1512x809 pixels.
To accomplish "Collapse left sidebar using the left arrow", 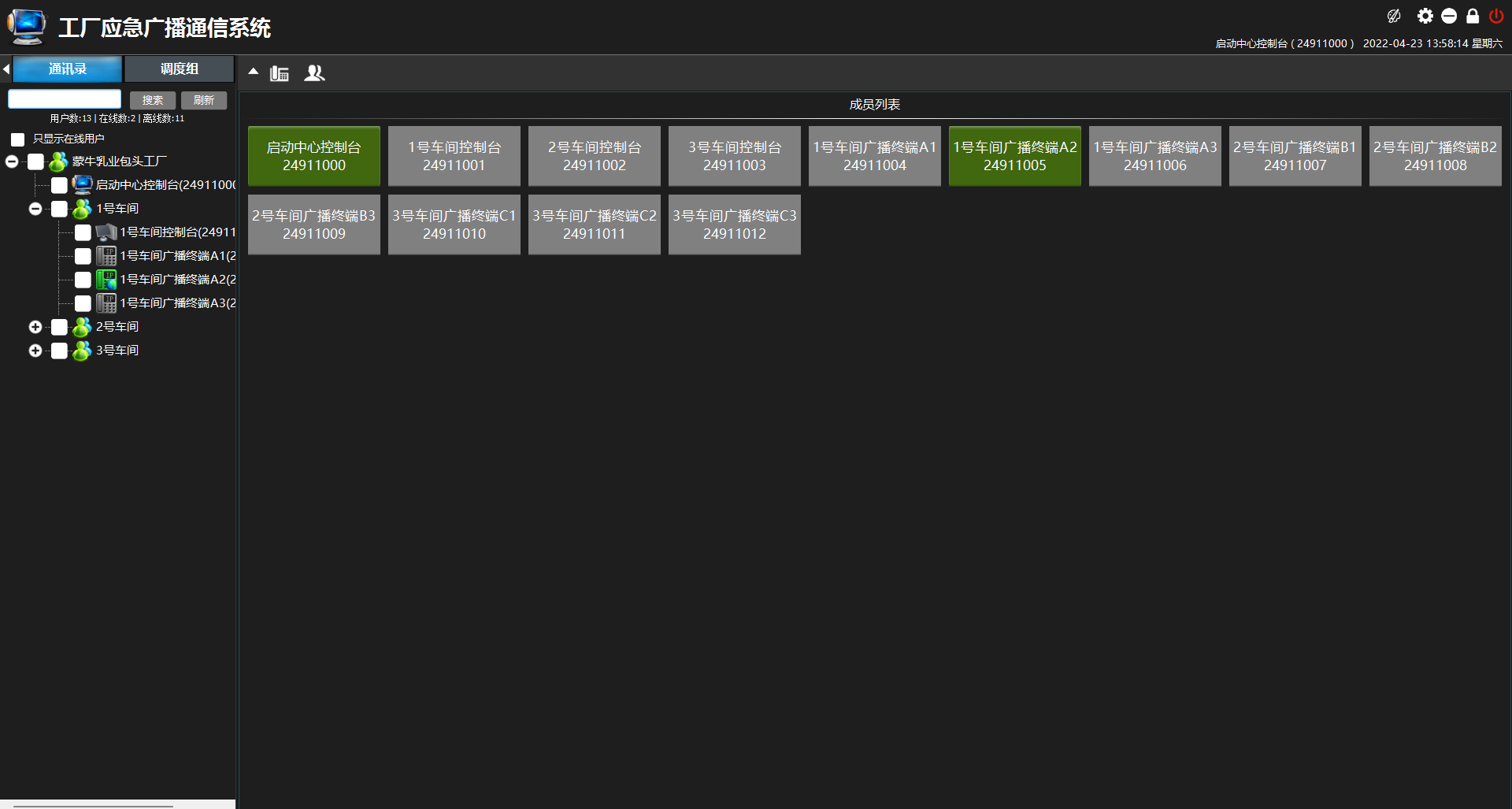I will click(x=6, y=69).
